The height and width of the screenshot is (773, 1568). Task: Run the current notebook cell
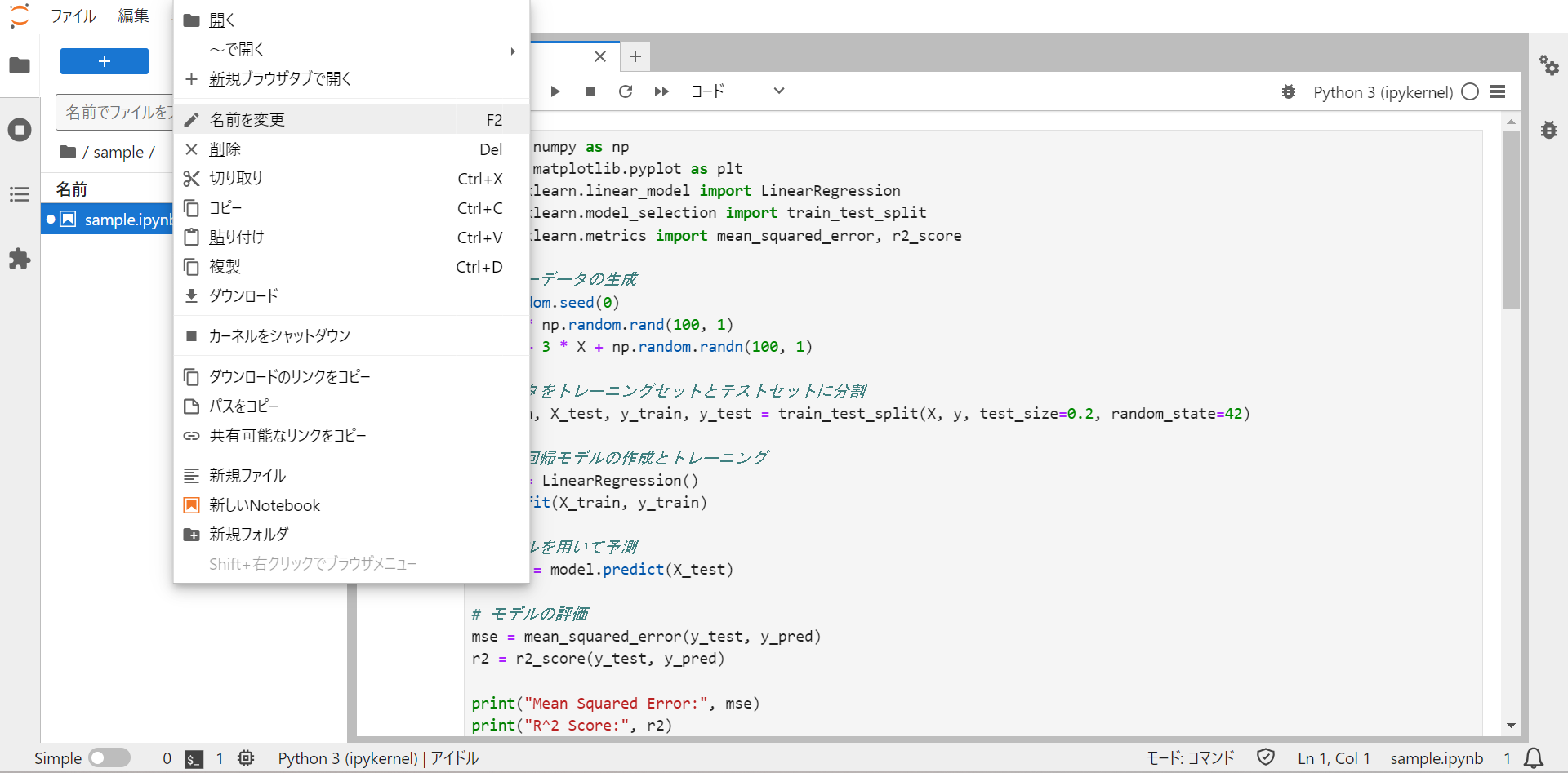click(555, 91)
